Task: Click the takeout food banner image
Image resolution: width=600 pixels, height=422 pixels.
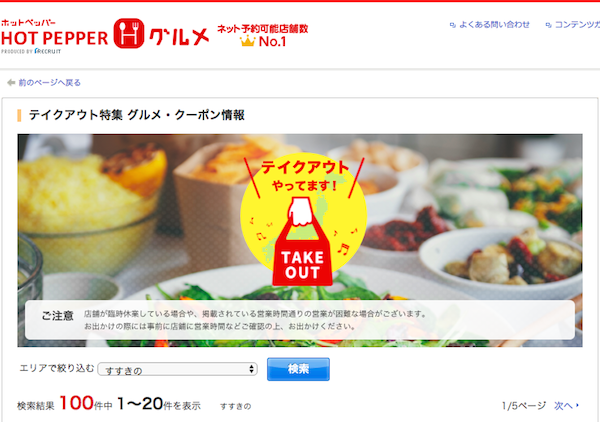Action: click(x=300, y=240)
